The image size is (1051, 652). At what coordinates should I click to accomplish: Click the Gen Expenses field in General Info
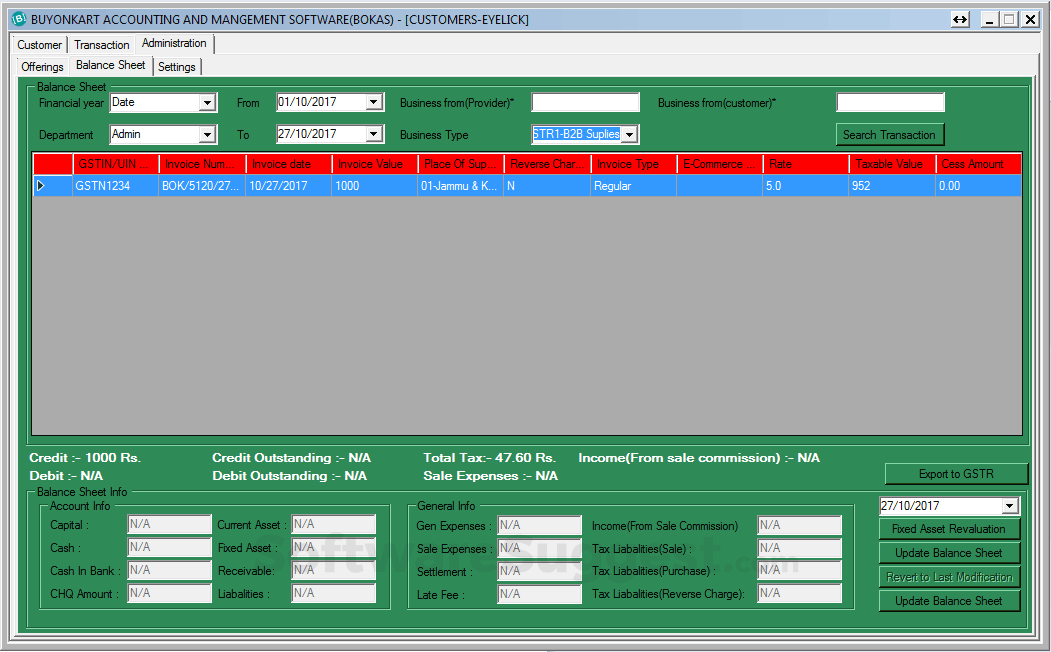coord(539,525)
